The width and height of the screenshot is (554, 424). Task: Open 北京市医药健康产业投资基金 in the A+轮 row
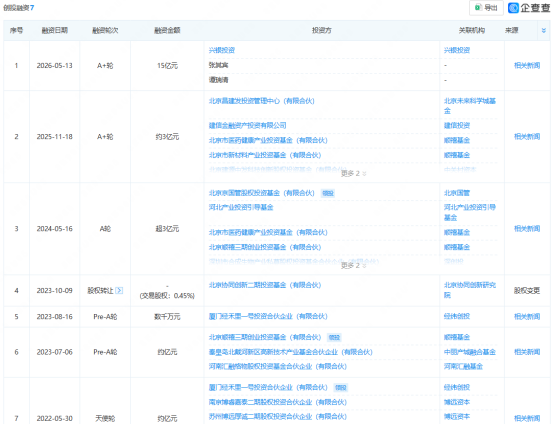pyautogui.click(x=268, y=140)
